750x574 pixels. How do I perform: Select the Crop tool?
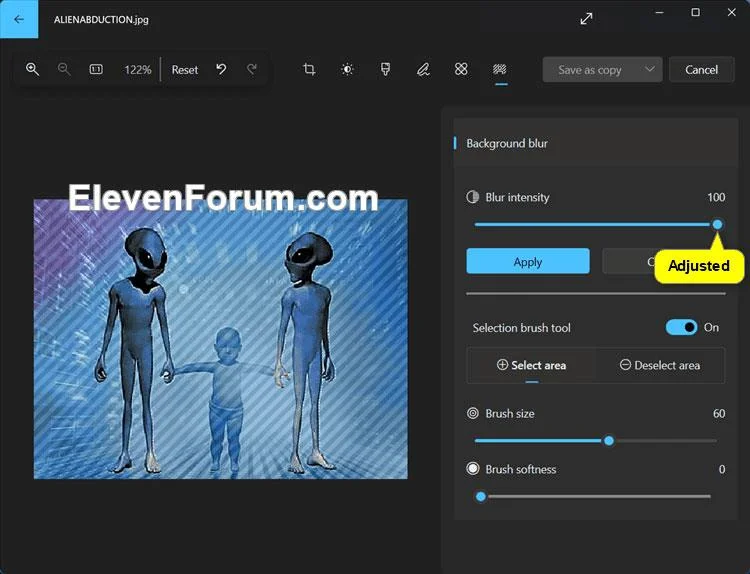[x=309, y=69]
